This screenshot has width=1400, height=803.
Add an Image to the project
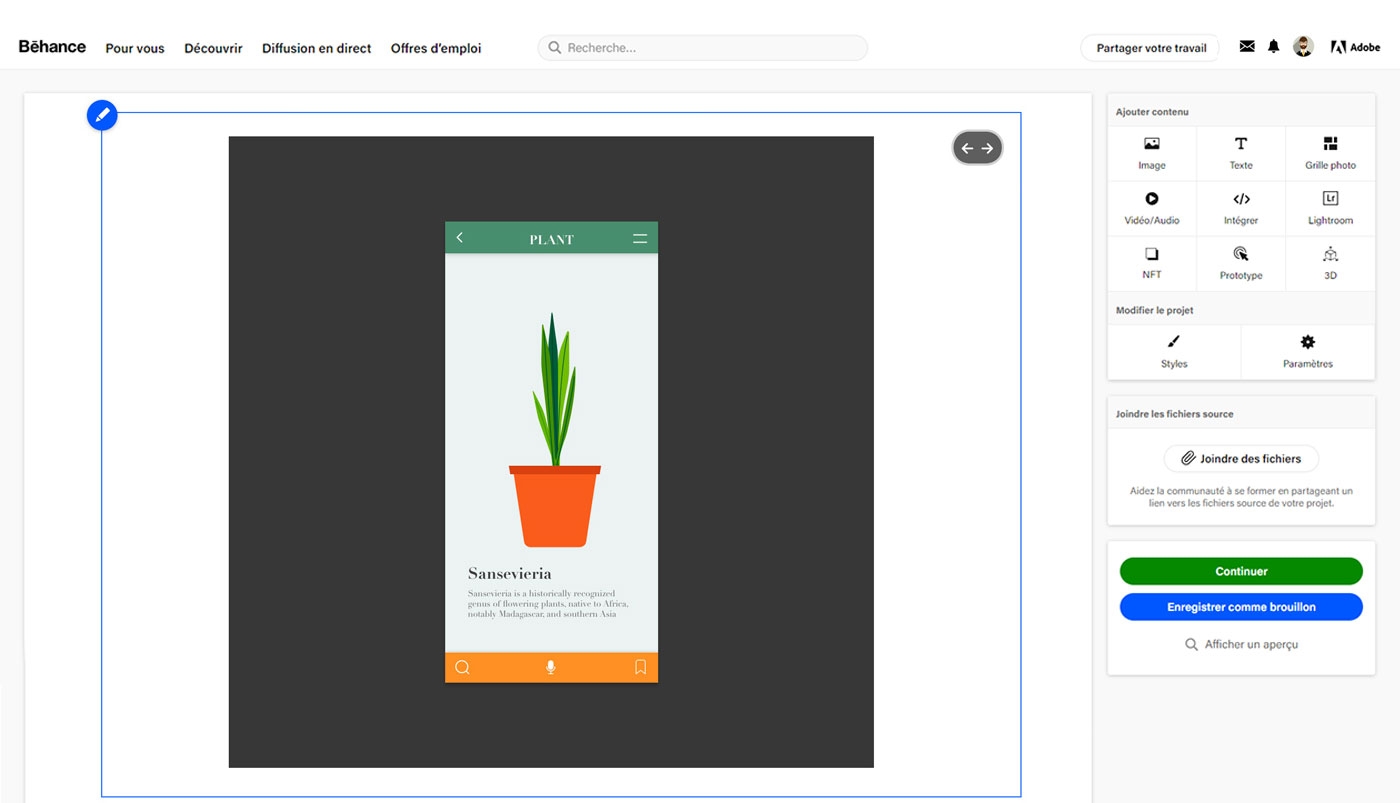click(1150, 152)
